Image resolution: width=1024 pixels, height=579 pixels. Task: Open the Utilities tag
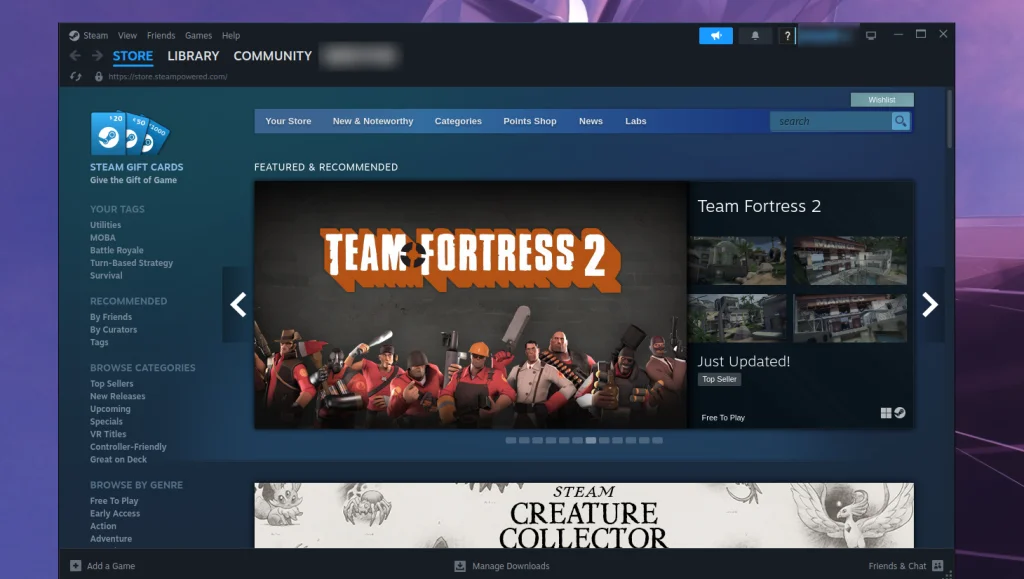[105, 225]
